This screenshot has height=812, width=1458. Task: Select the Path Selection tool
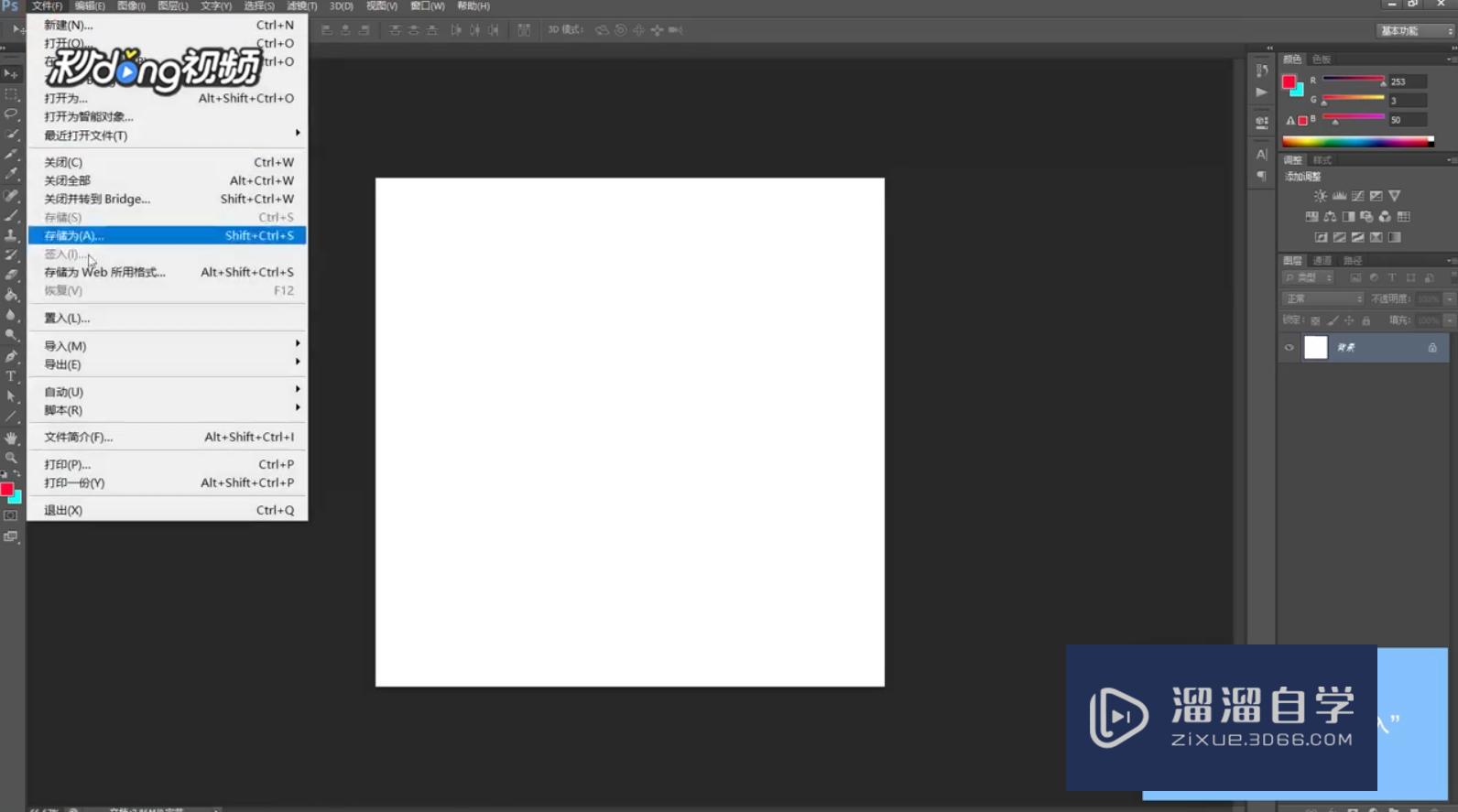(11, 396)
